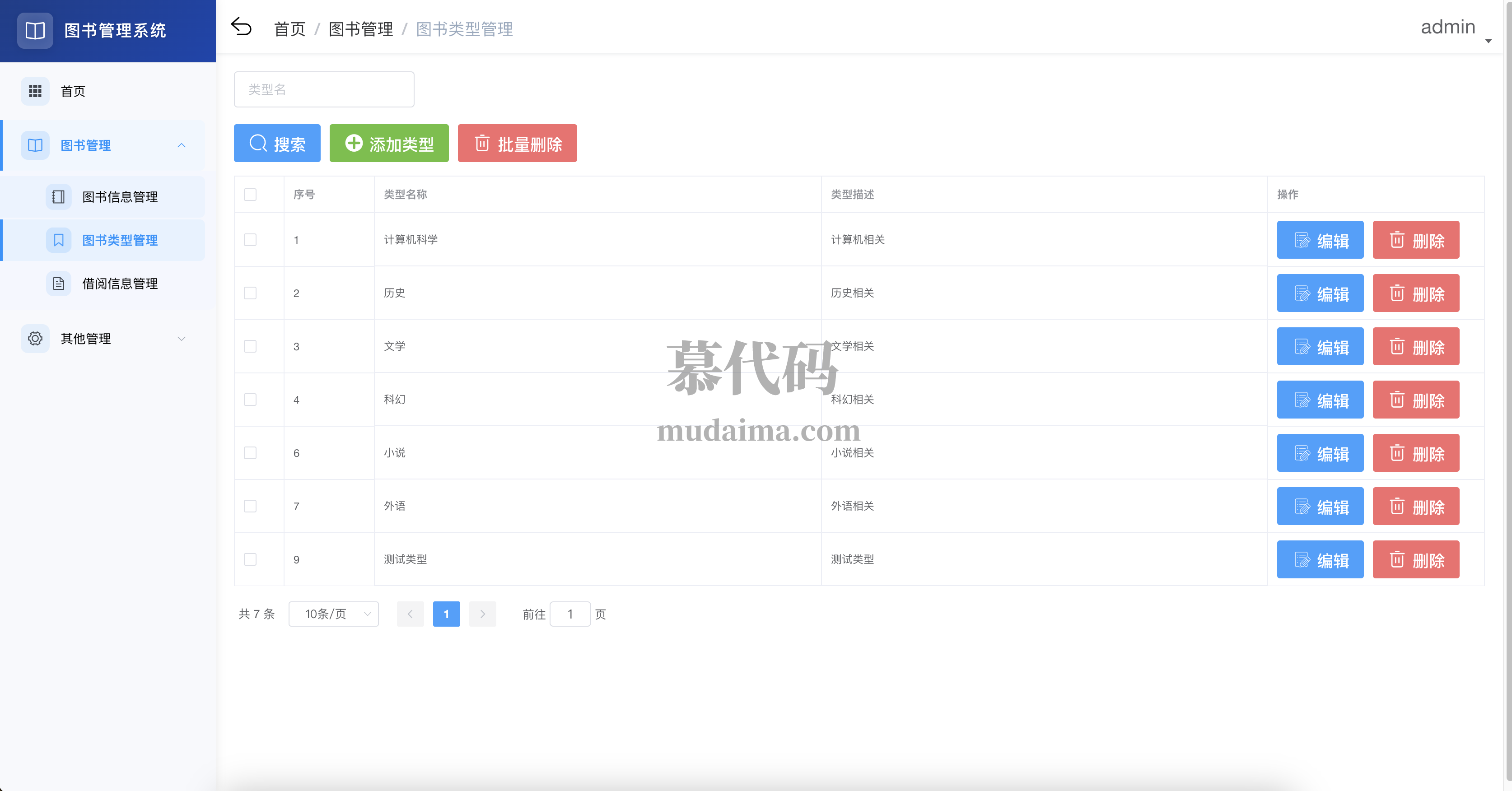Select the document icon next to 借阅信息管理
The width and height of the screenshot is (1512, 791).
pos(58,284)
